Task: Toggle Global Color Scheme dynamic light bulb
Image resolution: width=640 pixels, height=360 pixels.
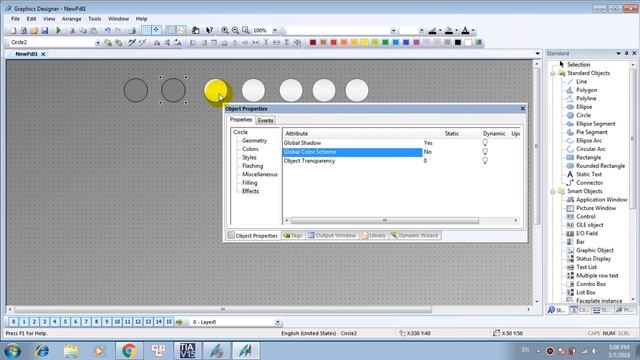Action: point(485,151)
